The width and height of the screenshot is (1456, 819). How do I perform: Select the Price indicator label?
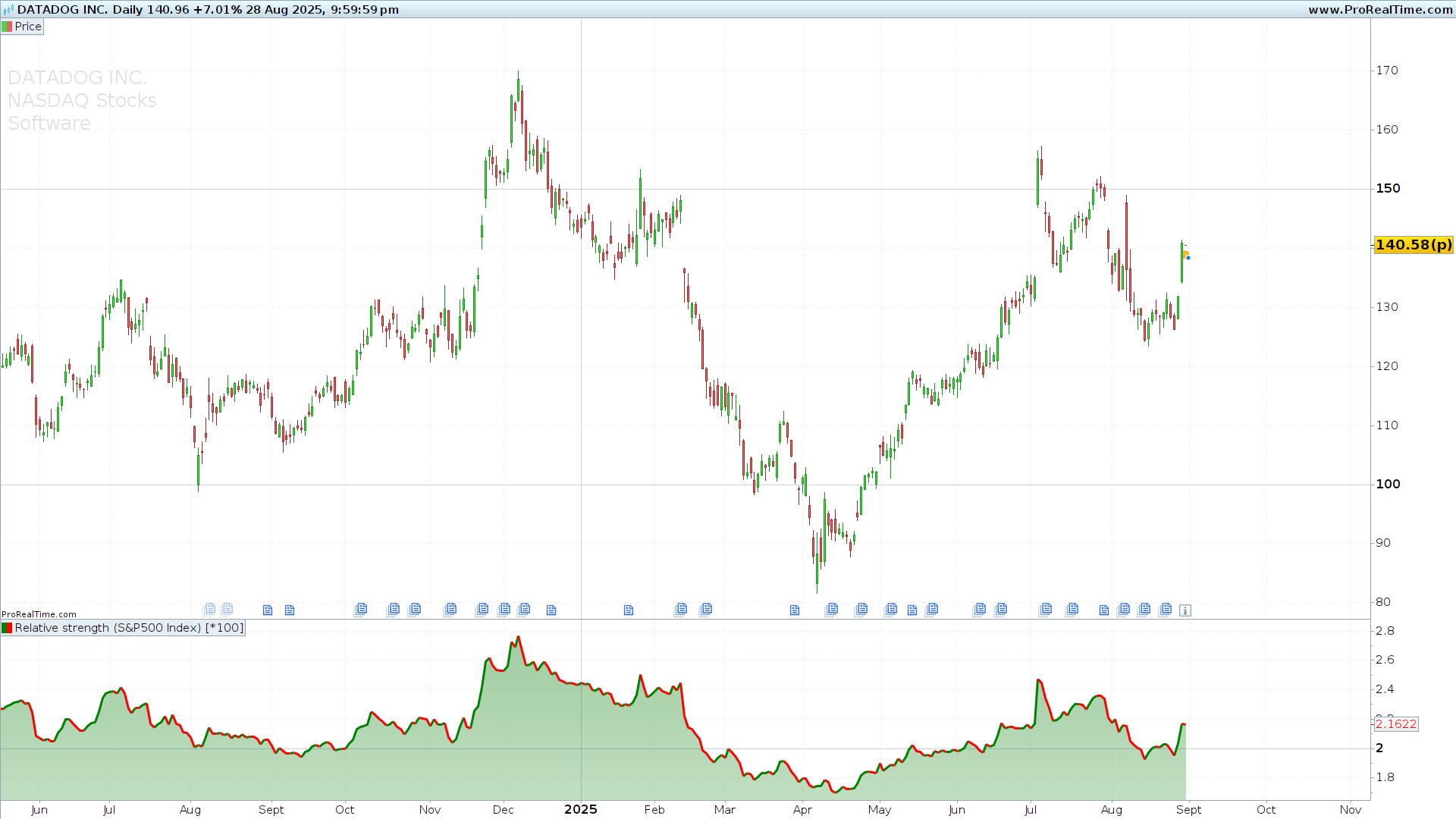click(x=28, y=27)
